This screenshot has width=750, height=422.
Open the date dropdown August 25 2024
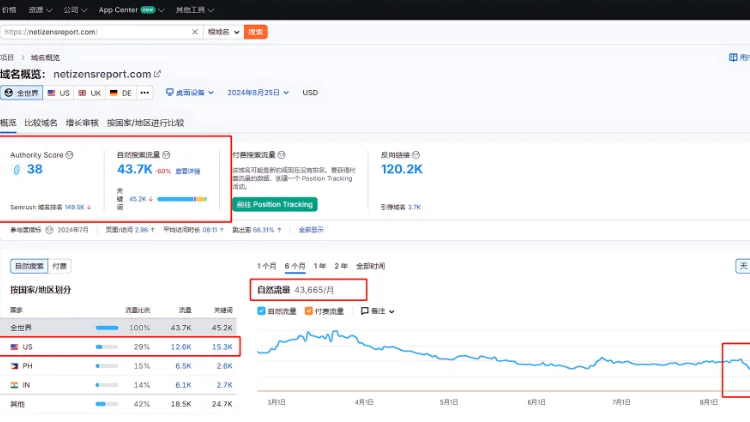(x=258, y=92)
